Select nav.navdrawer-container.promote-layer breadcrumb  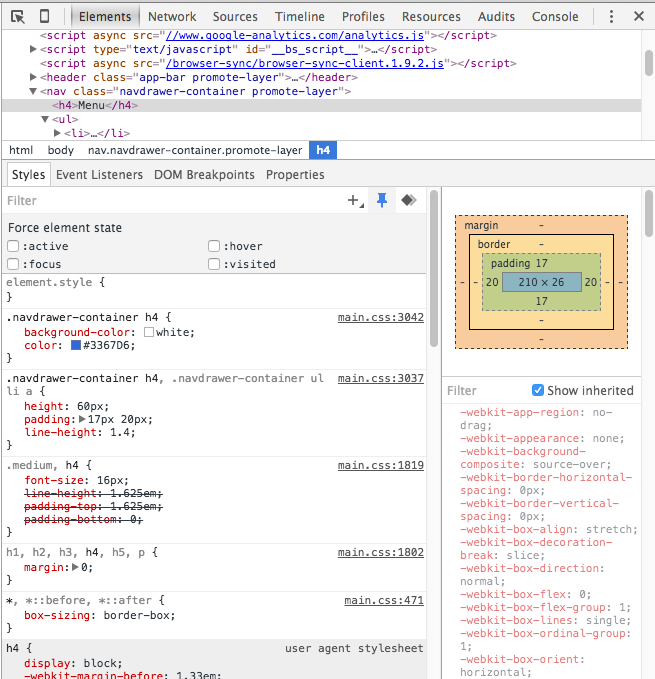click(195, 150)
